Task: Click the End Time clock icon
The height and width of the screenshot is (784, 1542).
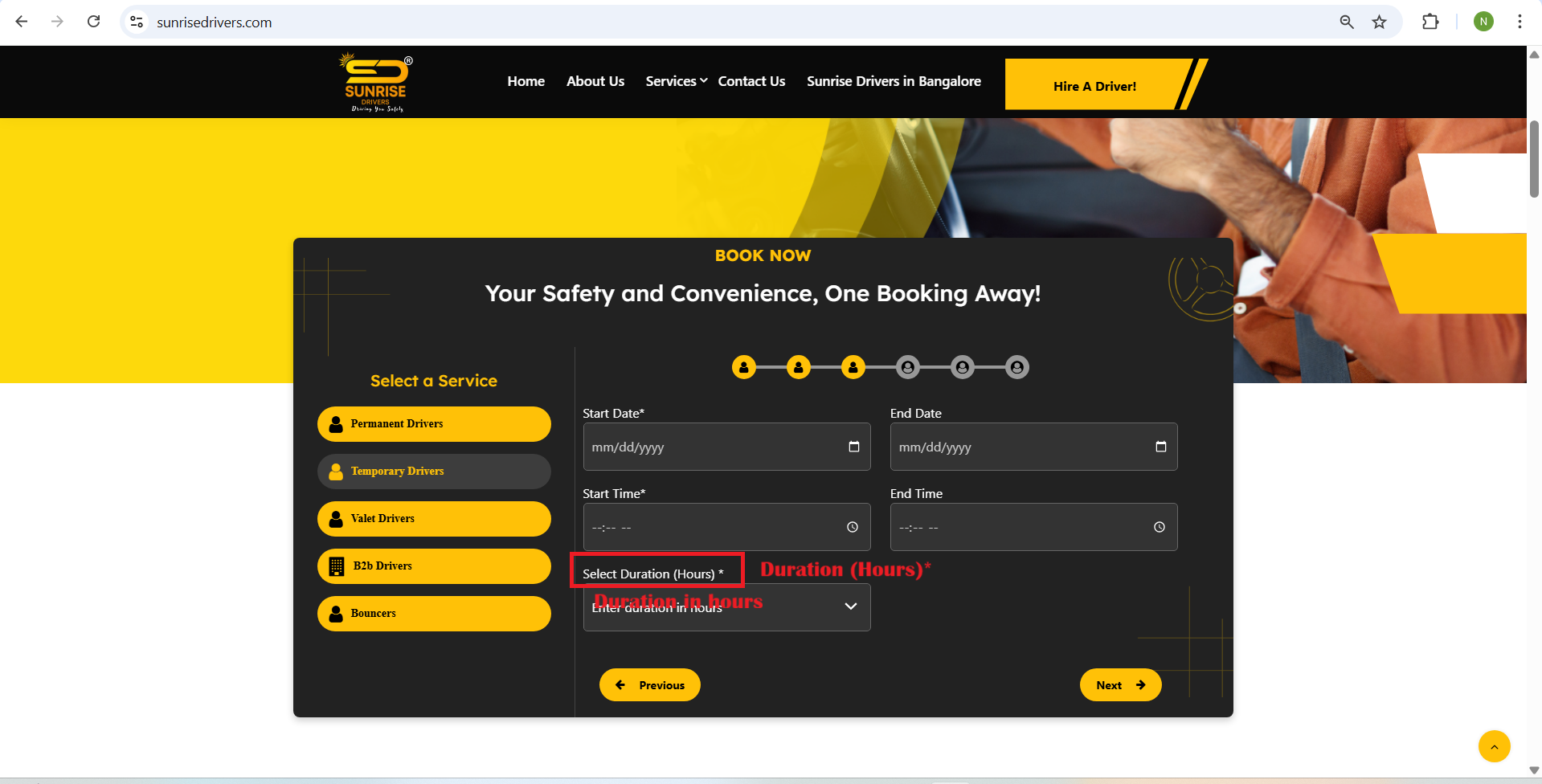Action: coord(1159,527)
